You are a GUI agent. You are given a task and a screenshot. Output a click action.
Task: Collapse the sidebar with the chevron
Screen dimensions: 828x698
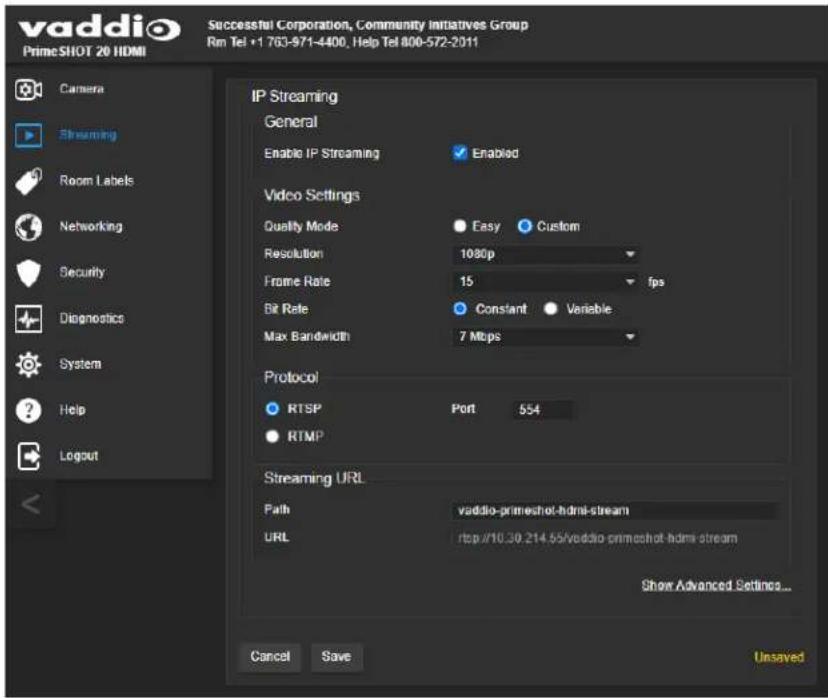(x=30, y=504)
